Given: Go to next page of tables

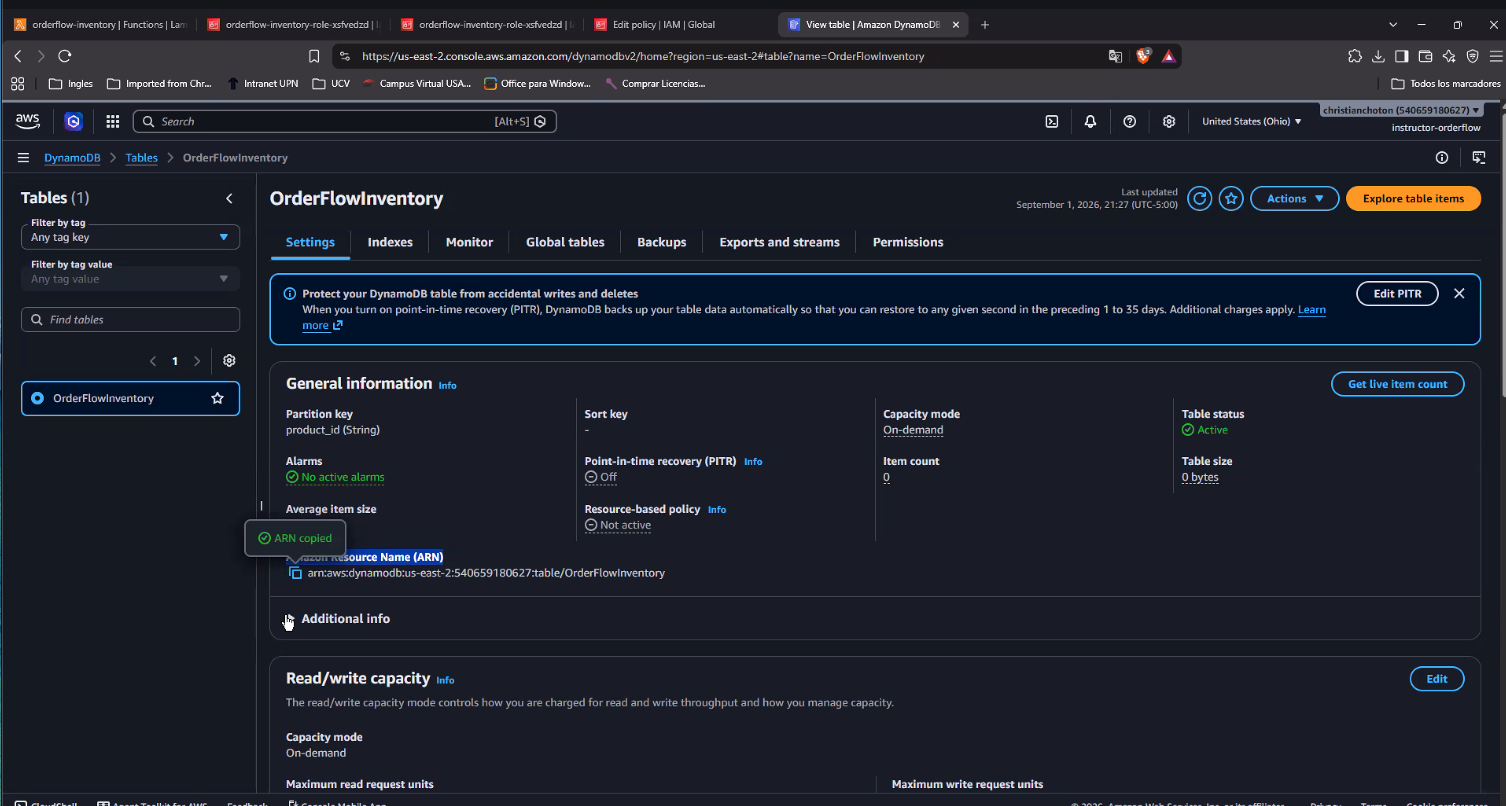Looking at the screenshot, I should (197, 361).
